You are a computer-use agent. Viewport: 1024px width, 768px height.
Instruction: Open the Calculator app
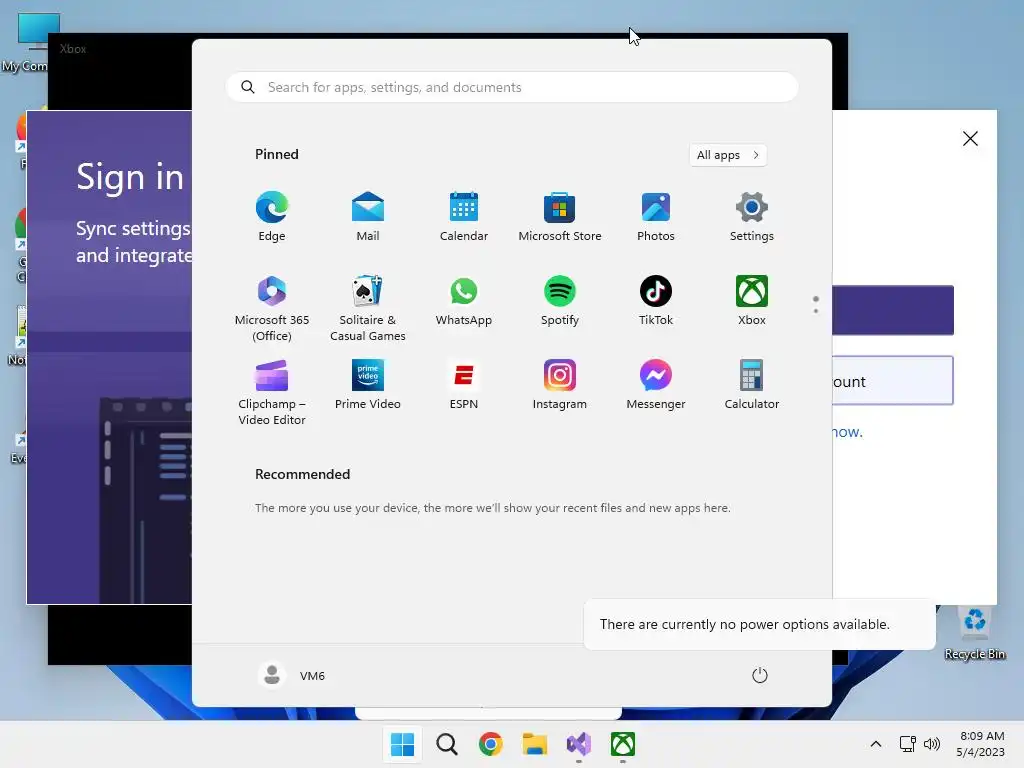pyautogui.click(x=752, y=385)
